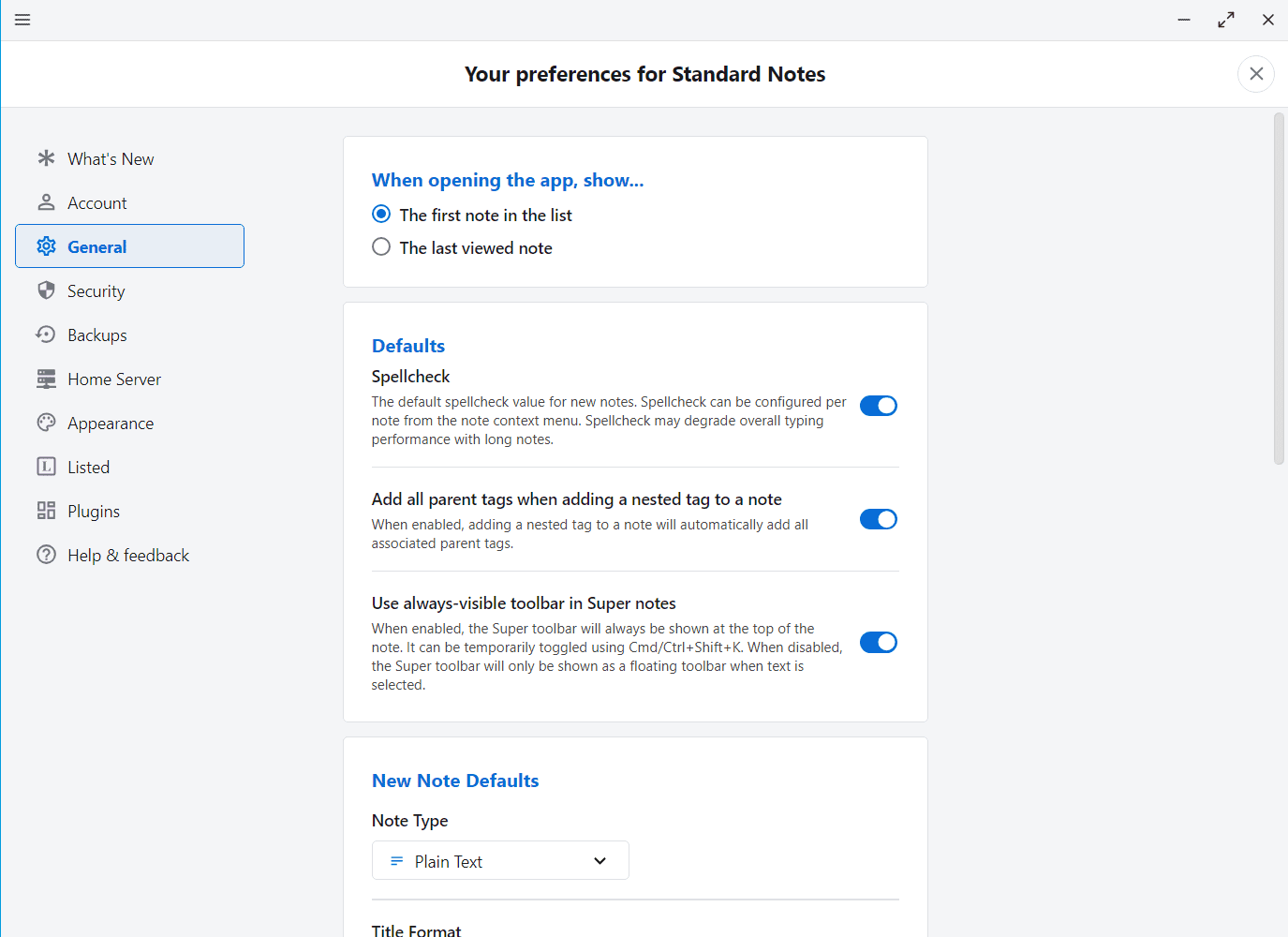Select "The last viewed note" option

click(x=381, y=247)
